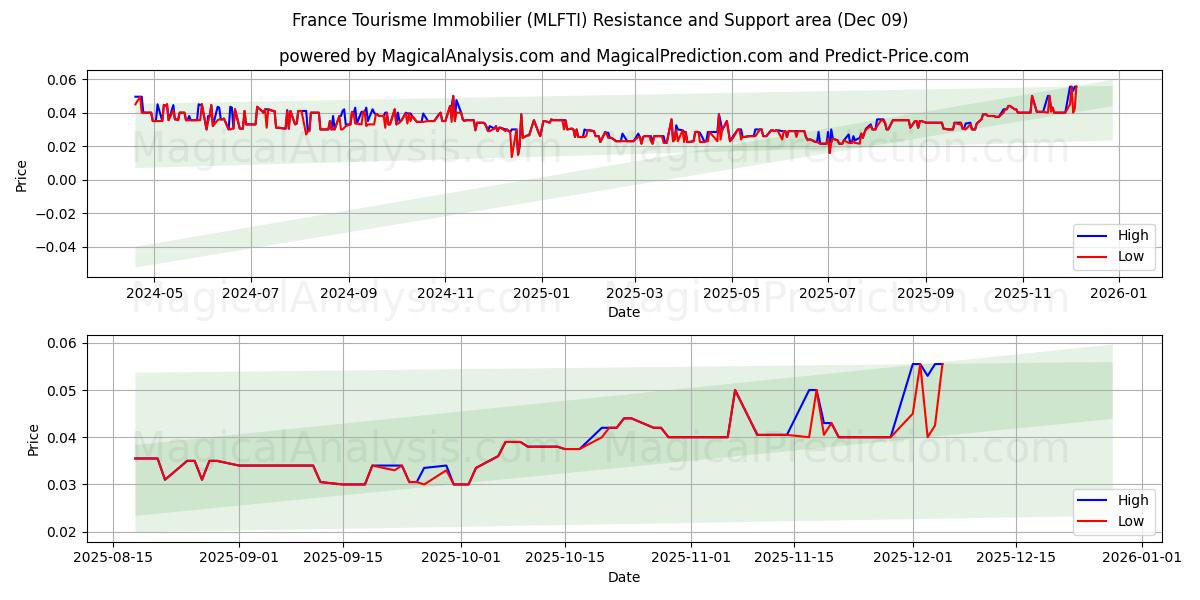Screen dimensions: 1200x600
Task: Click the Price axis label of the bottom chart
Action: [31, 437]
